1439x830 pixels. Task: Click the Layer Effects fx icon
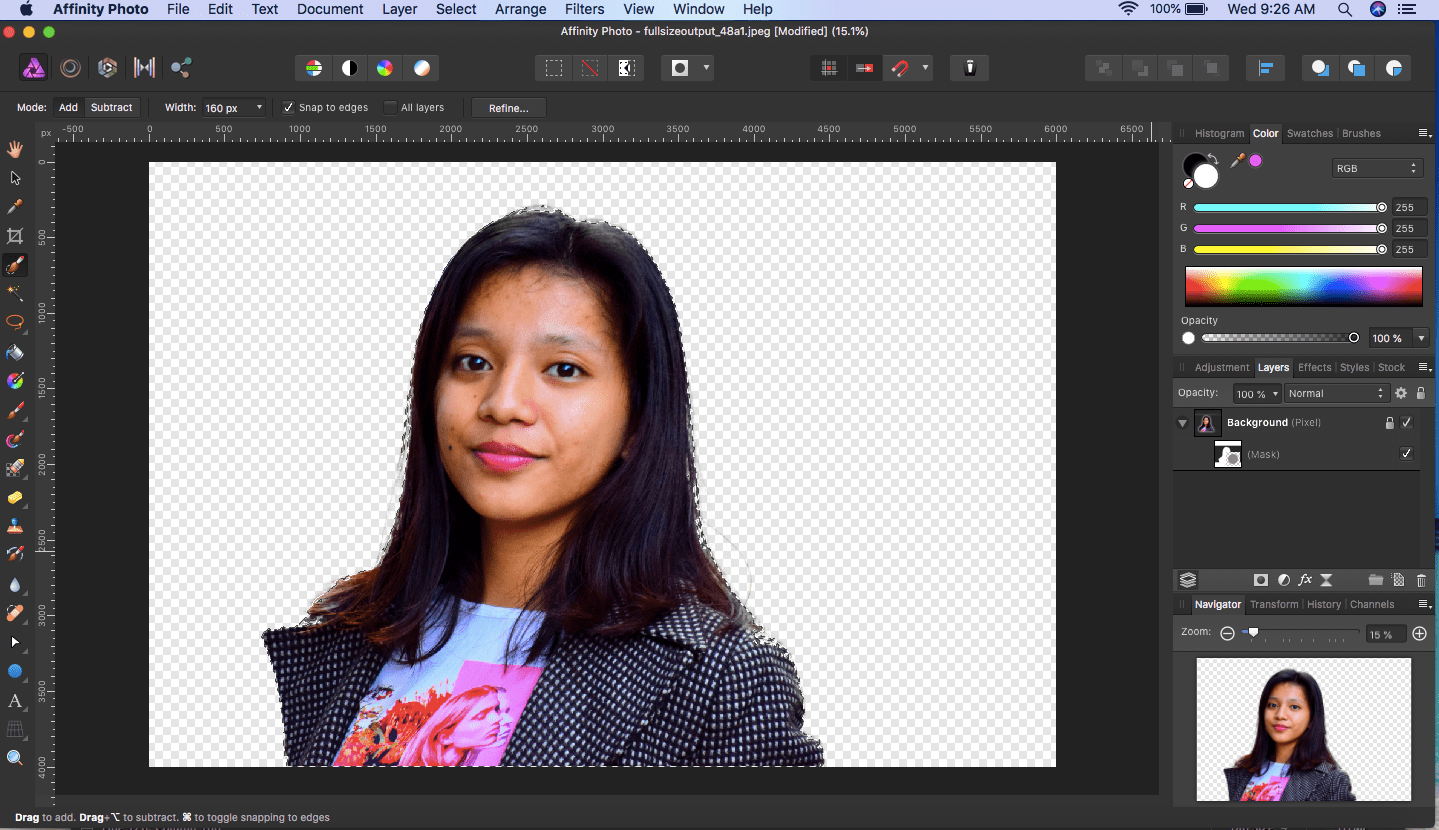point(1305,580)
